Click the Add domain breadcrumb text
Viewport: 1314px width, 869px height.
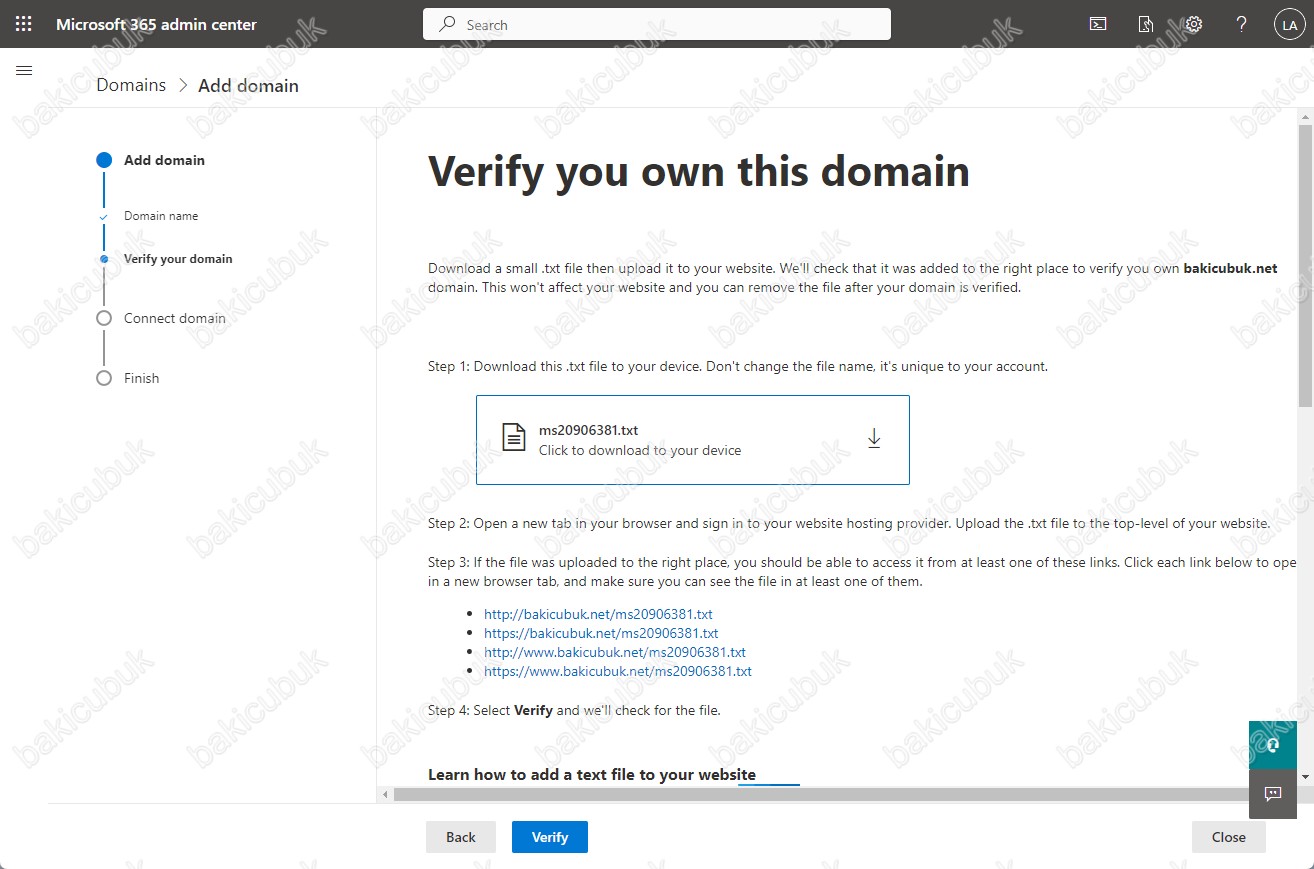pos(248,85)
